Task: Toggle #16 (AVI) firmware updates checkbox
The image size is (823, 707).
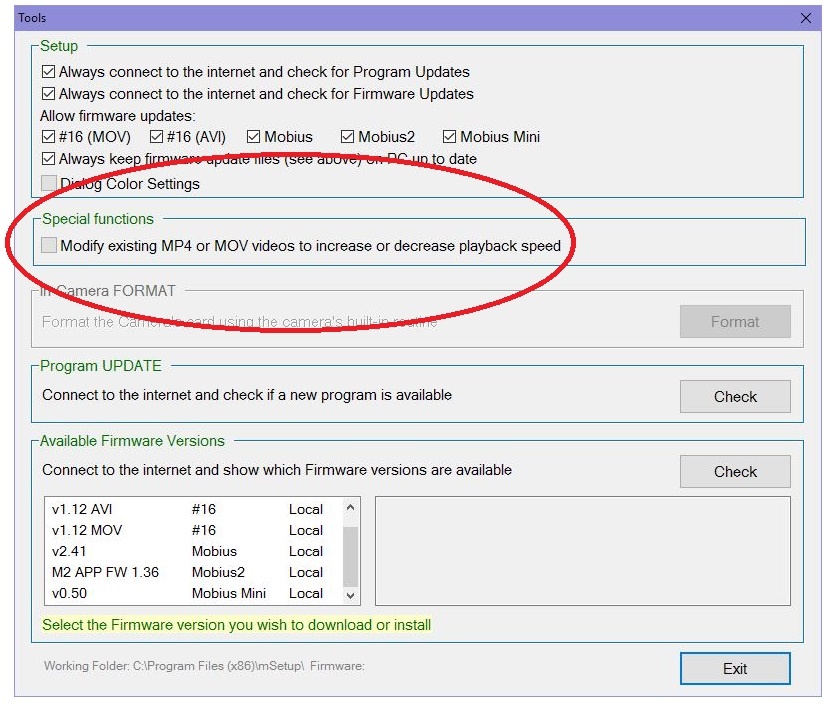Action: tap(157, 137)
